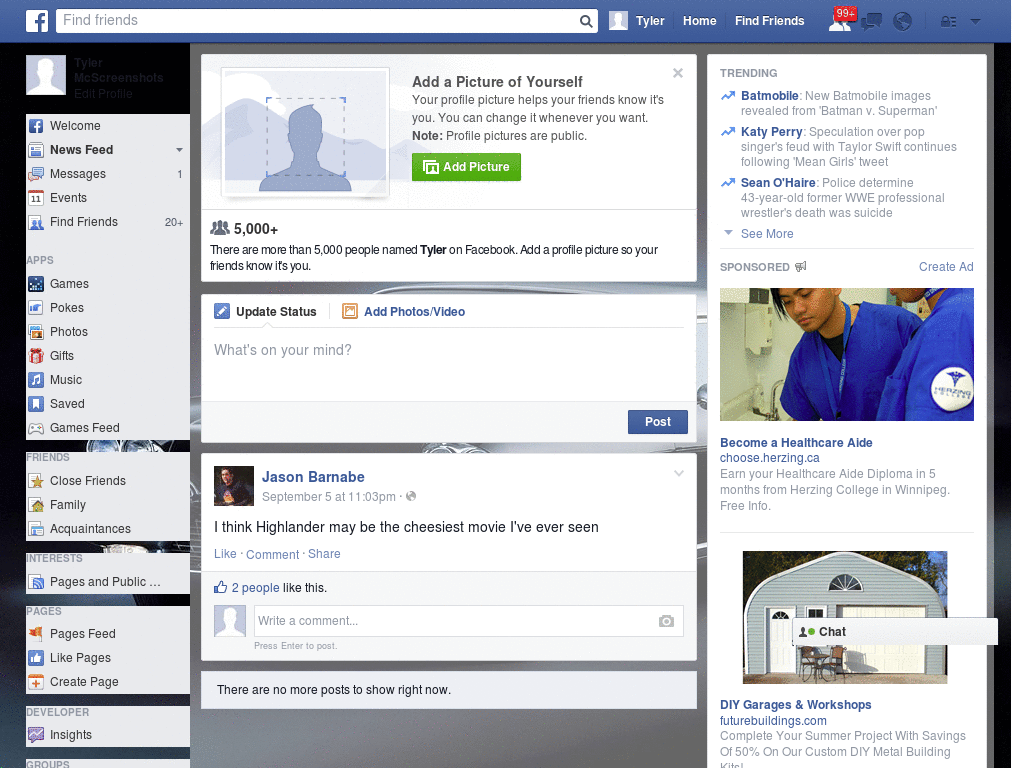This screenshot has width=1024, height=768.
Task: Open Find Friends in top bar
Action: tap(769, 21)
